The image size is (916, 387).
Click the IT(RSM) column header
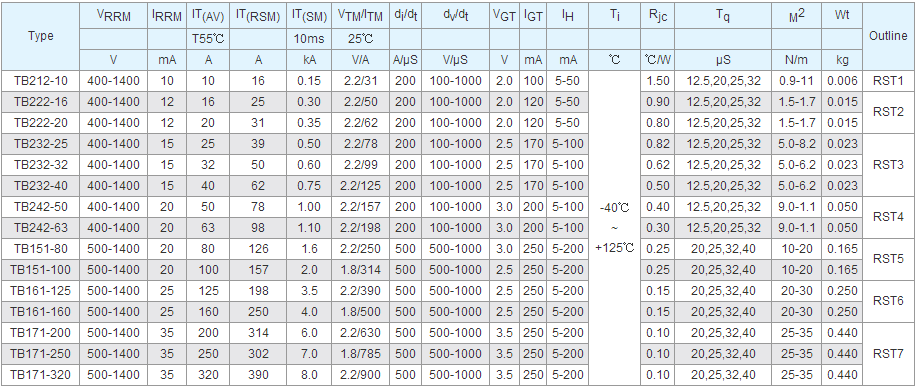point(258,16)
